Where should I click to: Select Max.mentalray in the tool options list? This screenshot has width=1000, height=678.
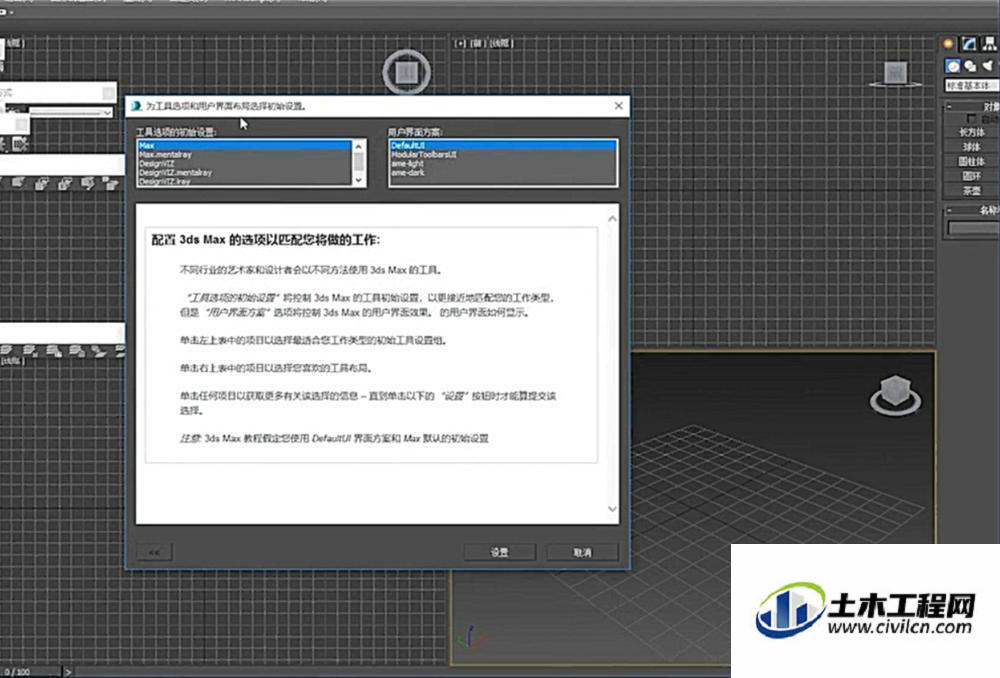[x=244, y=154]
